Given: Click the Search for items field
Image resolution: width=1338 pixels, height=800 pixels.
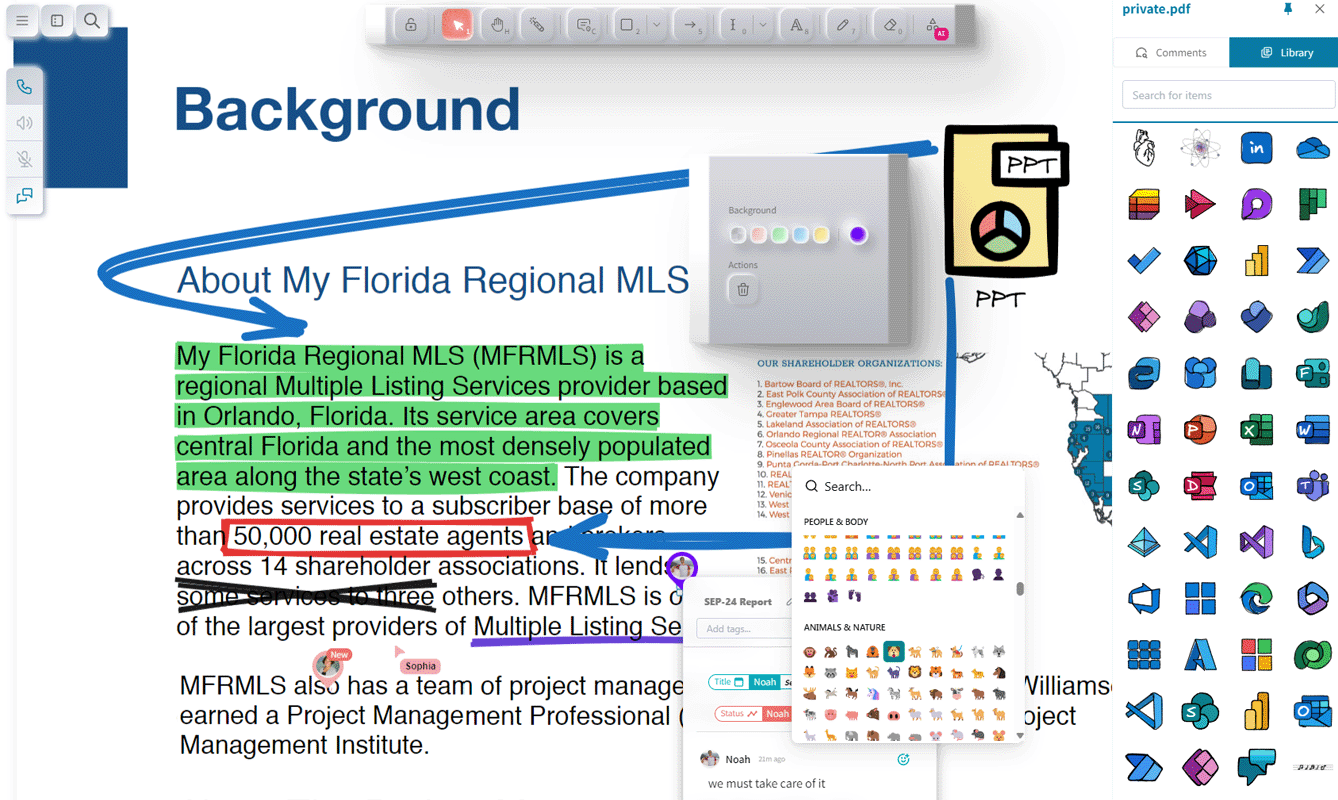Looking at the screenshot, I should (x=1228, y=95).
